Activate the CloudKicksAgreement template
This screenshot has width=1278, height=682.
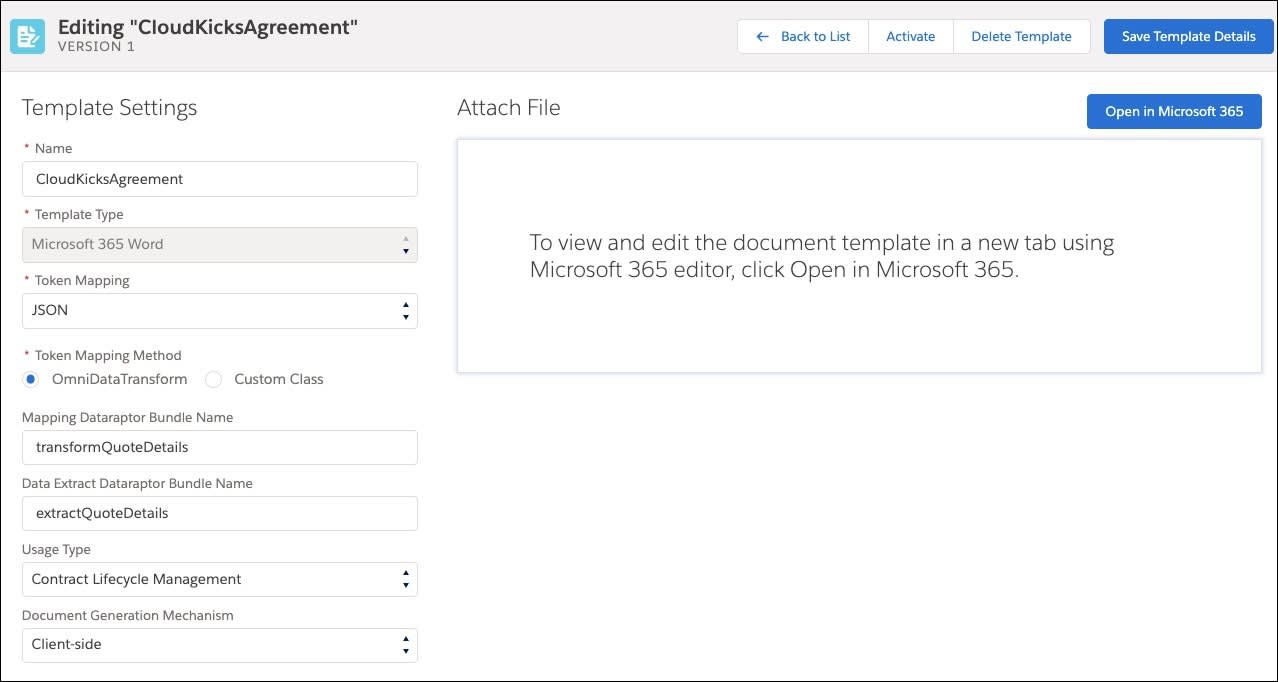click(x=910, y=36)
